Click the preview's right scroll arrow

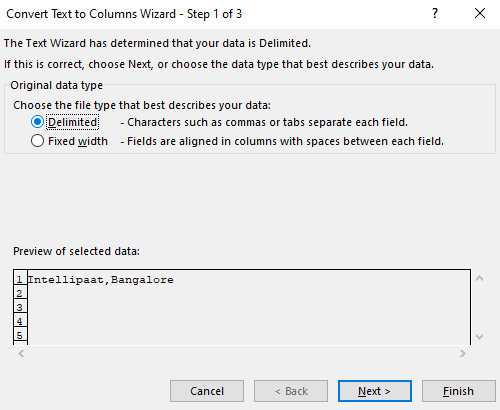tap(463, 353)
